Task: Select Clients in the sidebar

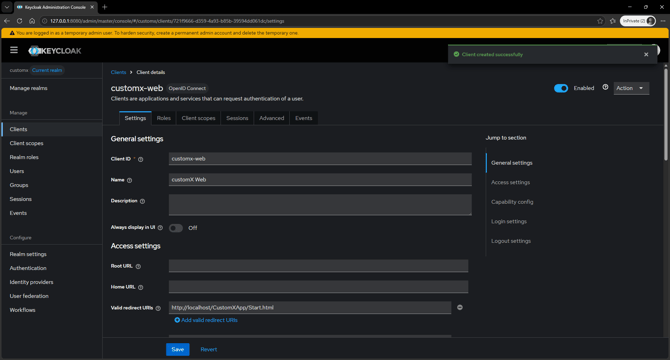Action: tap(51, 129)
